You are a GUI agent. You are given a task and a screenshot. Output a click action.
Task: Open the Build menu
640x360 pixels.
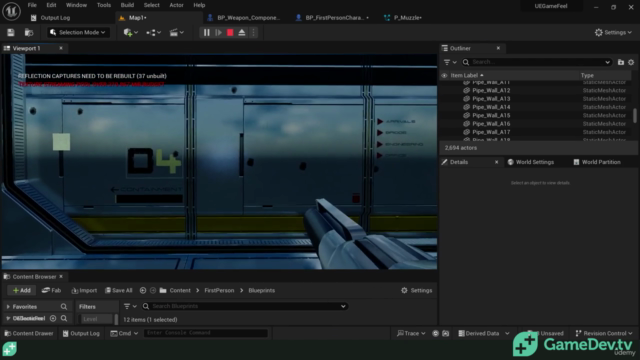tap(127, 5)
